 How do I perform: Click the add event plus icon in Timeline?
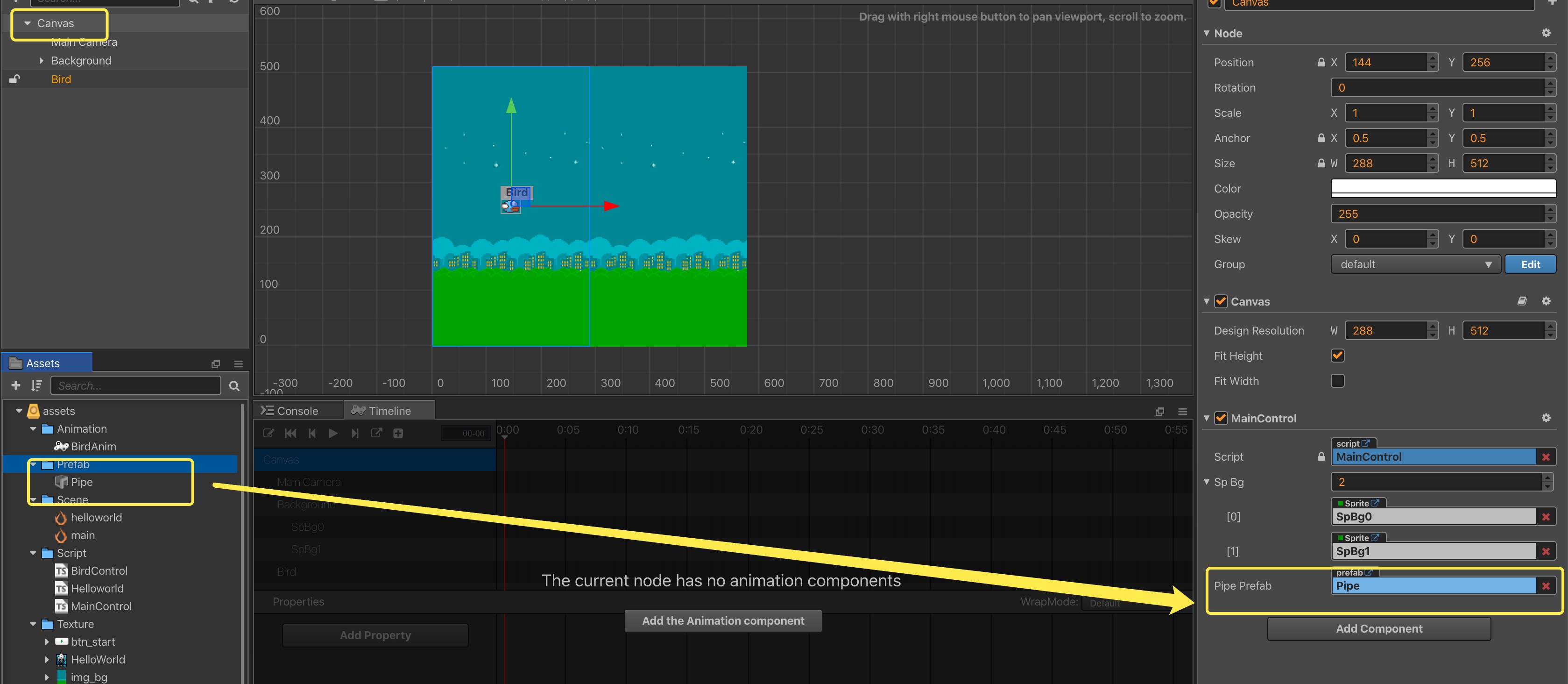click(x=398, y=433)
